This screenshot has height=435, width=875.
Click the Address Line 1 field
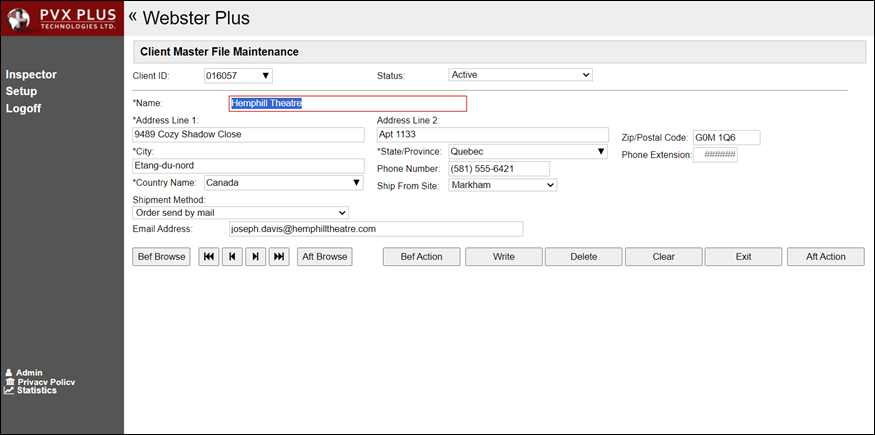coord(248,134)
